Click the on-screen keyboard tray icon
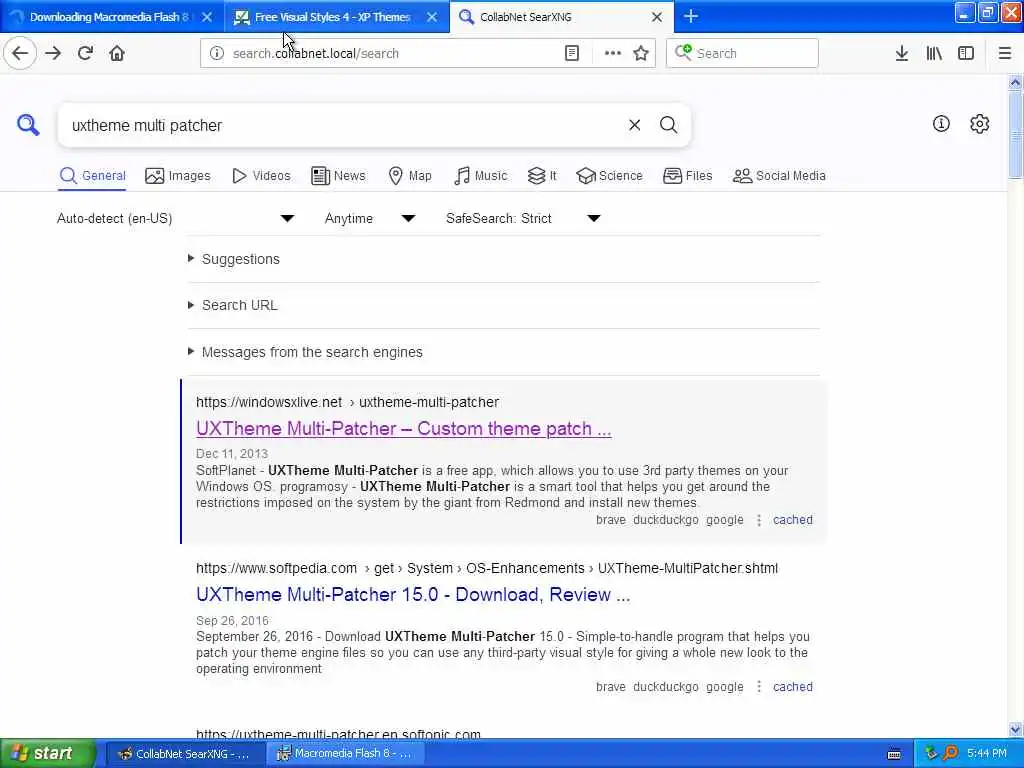Image resolution: width=1024 pixels, height=768 pixels. coord(894,754)
